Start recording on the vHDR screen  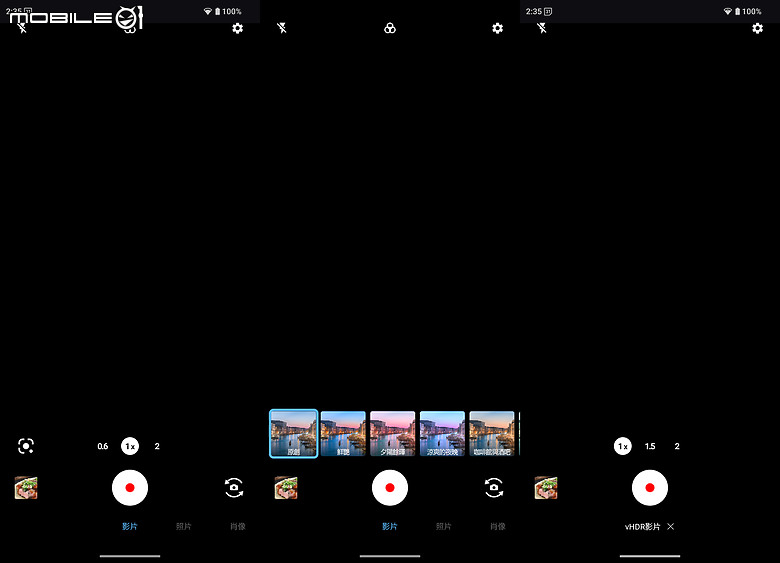tap(650, 487)
